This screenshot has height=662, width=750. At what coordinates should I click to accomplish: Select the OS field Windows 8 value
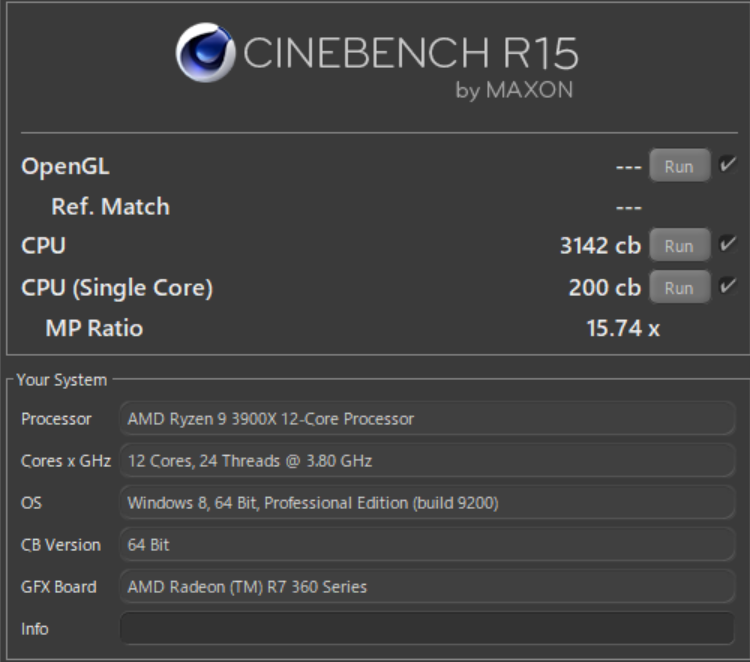(x=427, y=503)
